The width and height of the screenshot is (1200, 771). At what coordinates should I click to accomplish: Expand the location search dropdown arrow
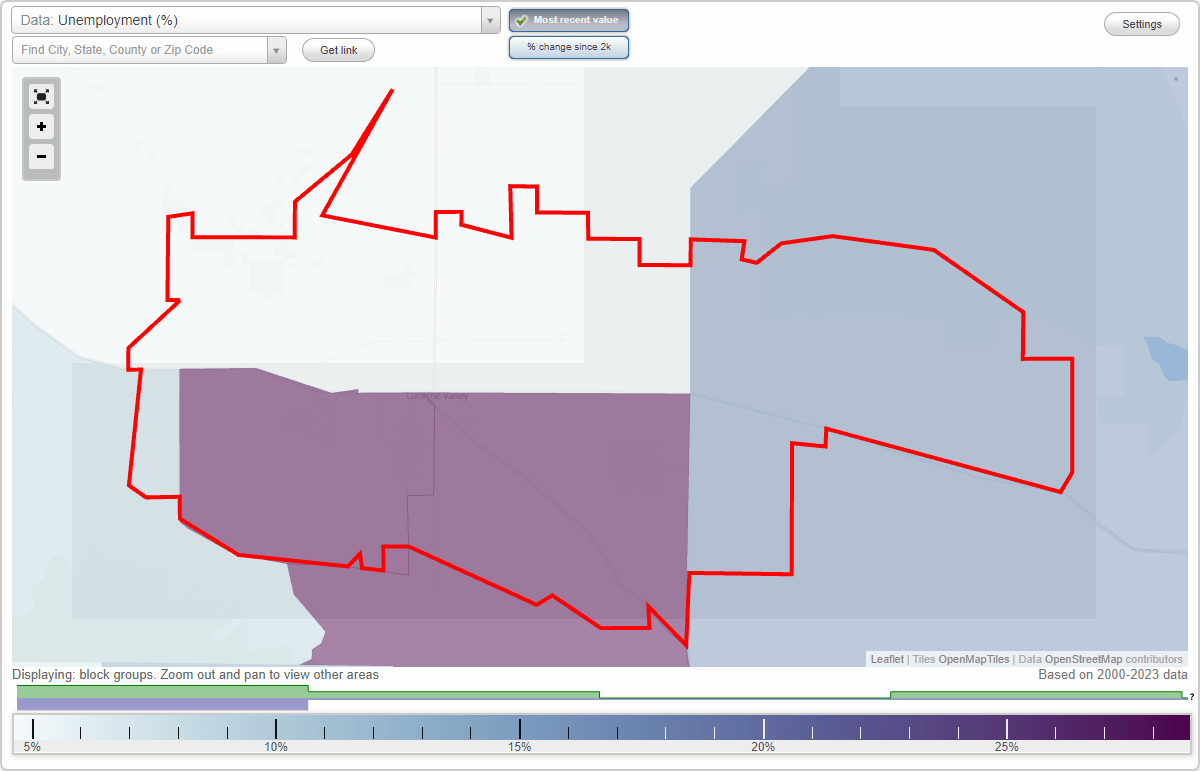pyautogui.click(x=276, y=50)
